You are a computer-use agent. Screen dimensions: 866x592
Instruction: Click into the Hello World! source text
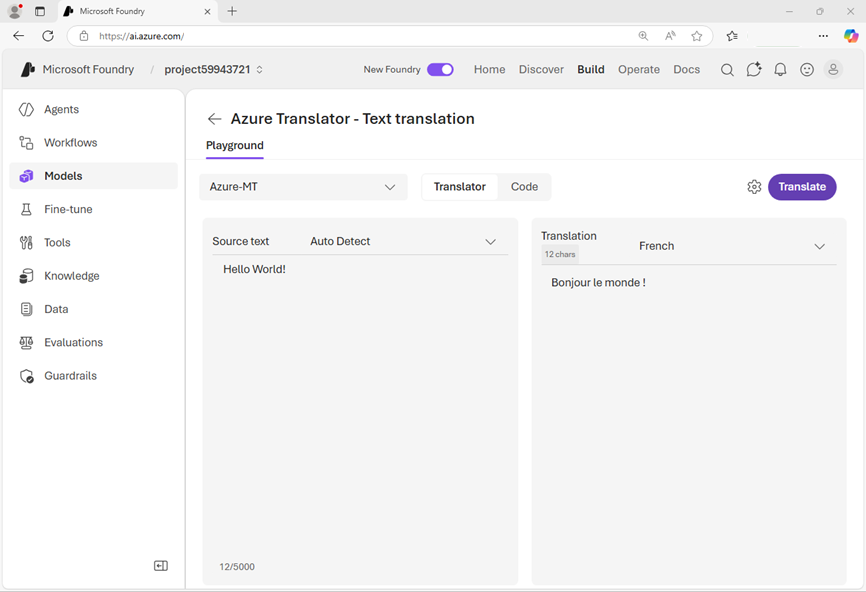[254, 269]
